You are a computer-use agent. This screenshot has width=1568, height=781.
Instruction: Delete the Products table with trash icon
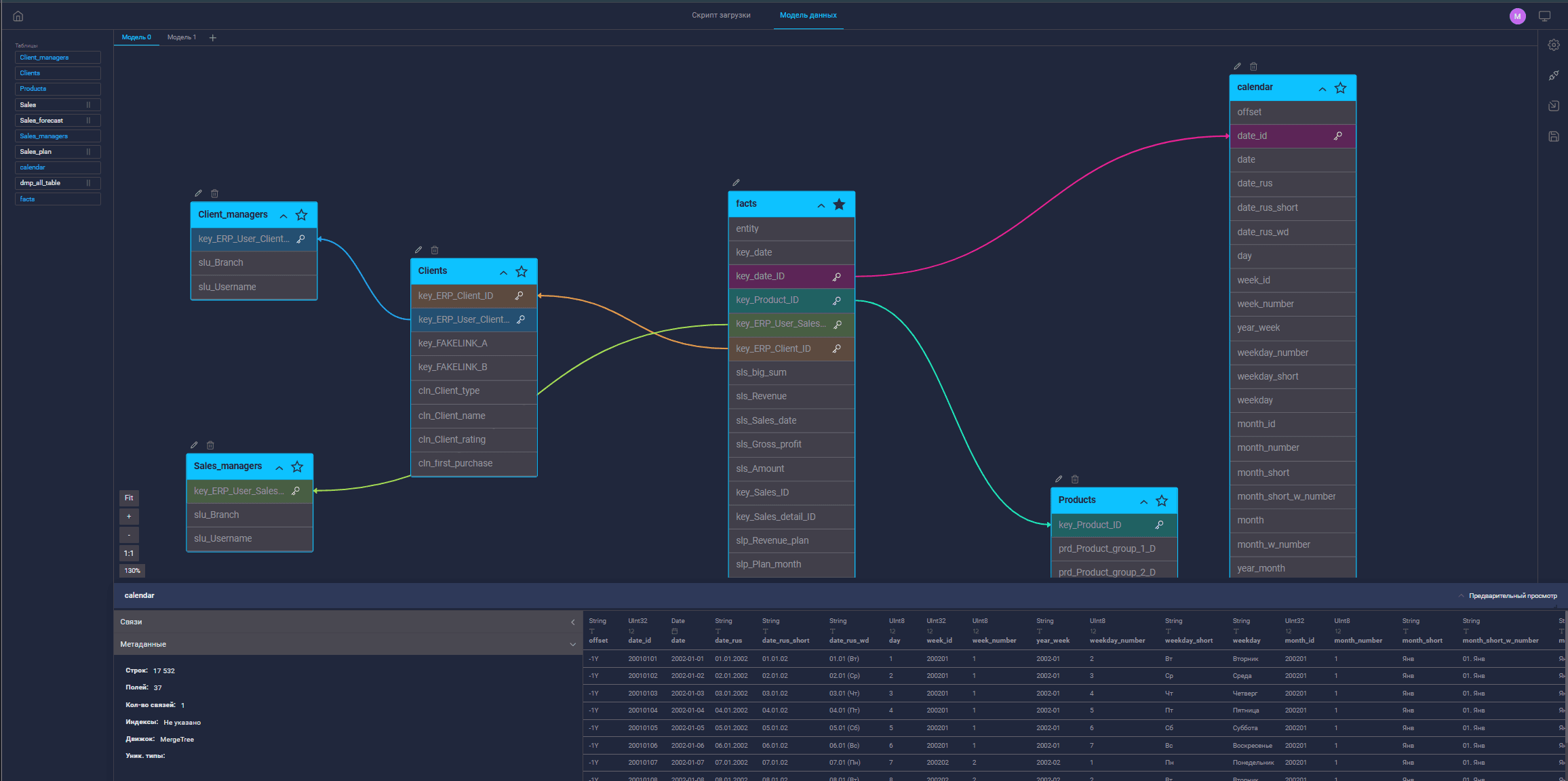coord(1075,479)
